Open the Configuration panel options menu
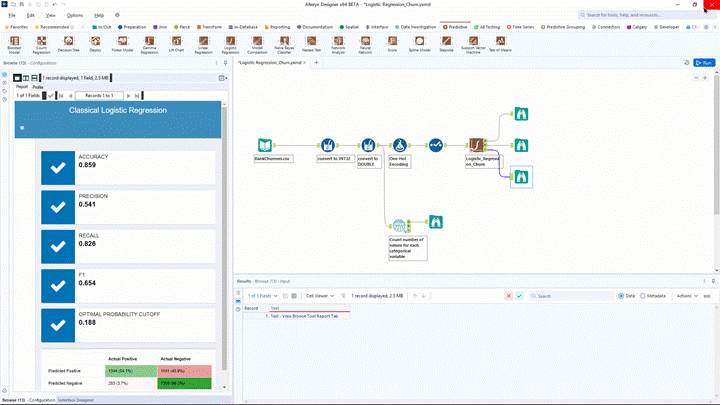 pyautogui.click(x=217, y=63)
